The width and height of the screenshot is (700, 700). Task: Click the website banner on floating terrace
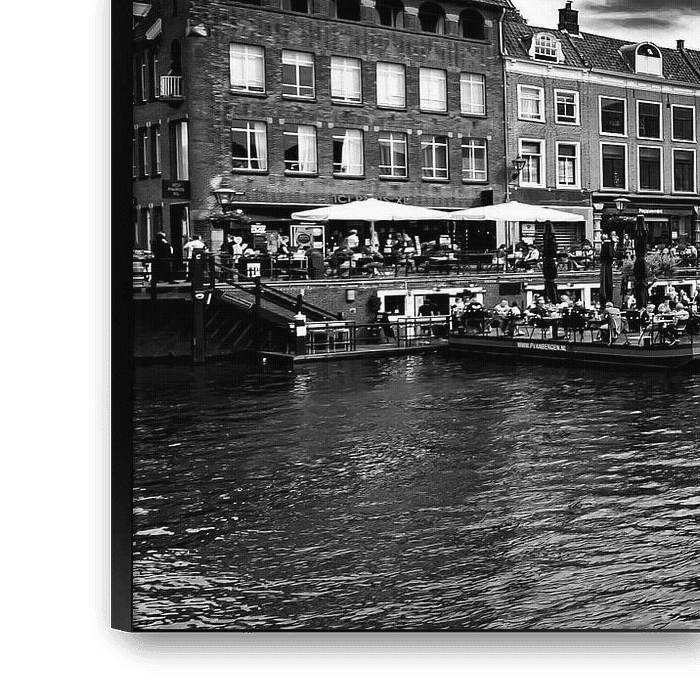point(541,346)
